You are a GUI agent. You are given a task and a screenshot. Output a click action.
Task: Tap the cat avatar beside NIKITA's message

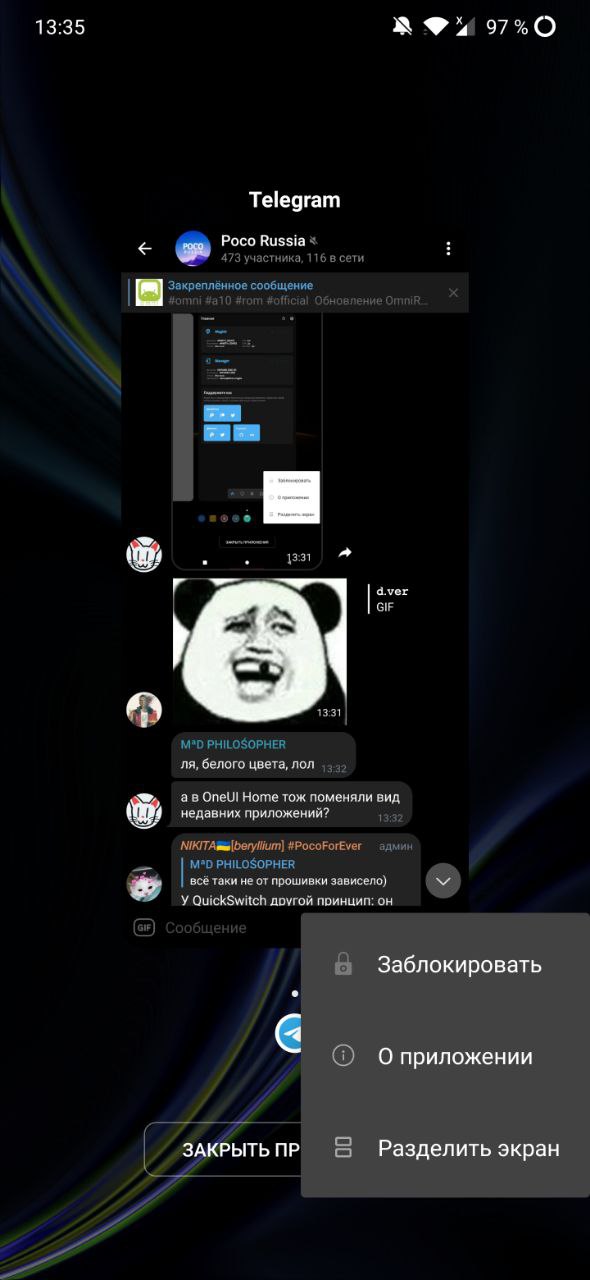pos(144,884)
